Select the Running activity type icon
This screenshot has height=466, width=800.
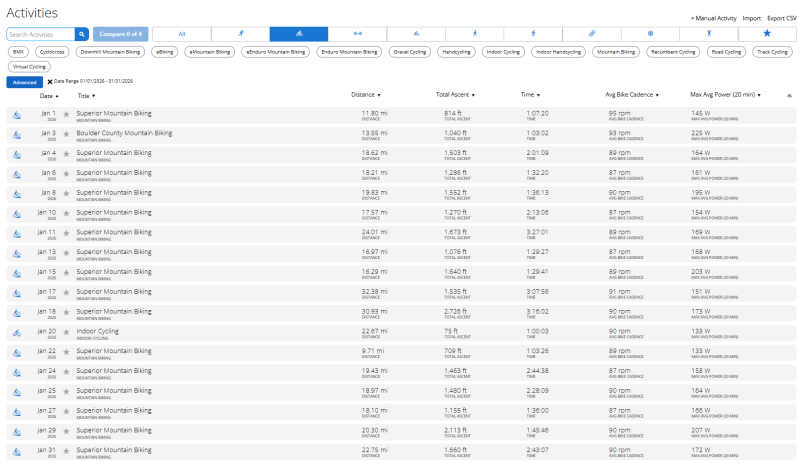coord(241,34)
